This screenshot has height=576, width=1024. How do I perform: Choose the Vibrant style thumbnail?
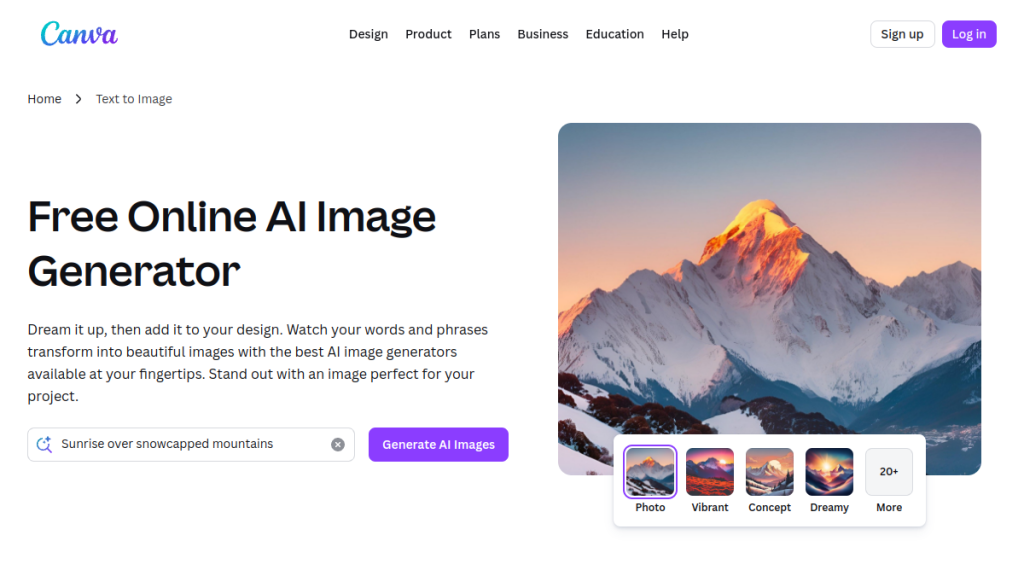710,472
